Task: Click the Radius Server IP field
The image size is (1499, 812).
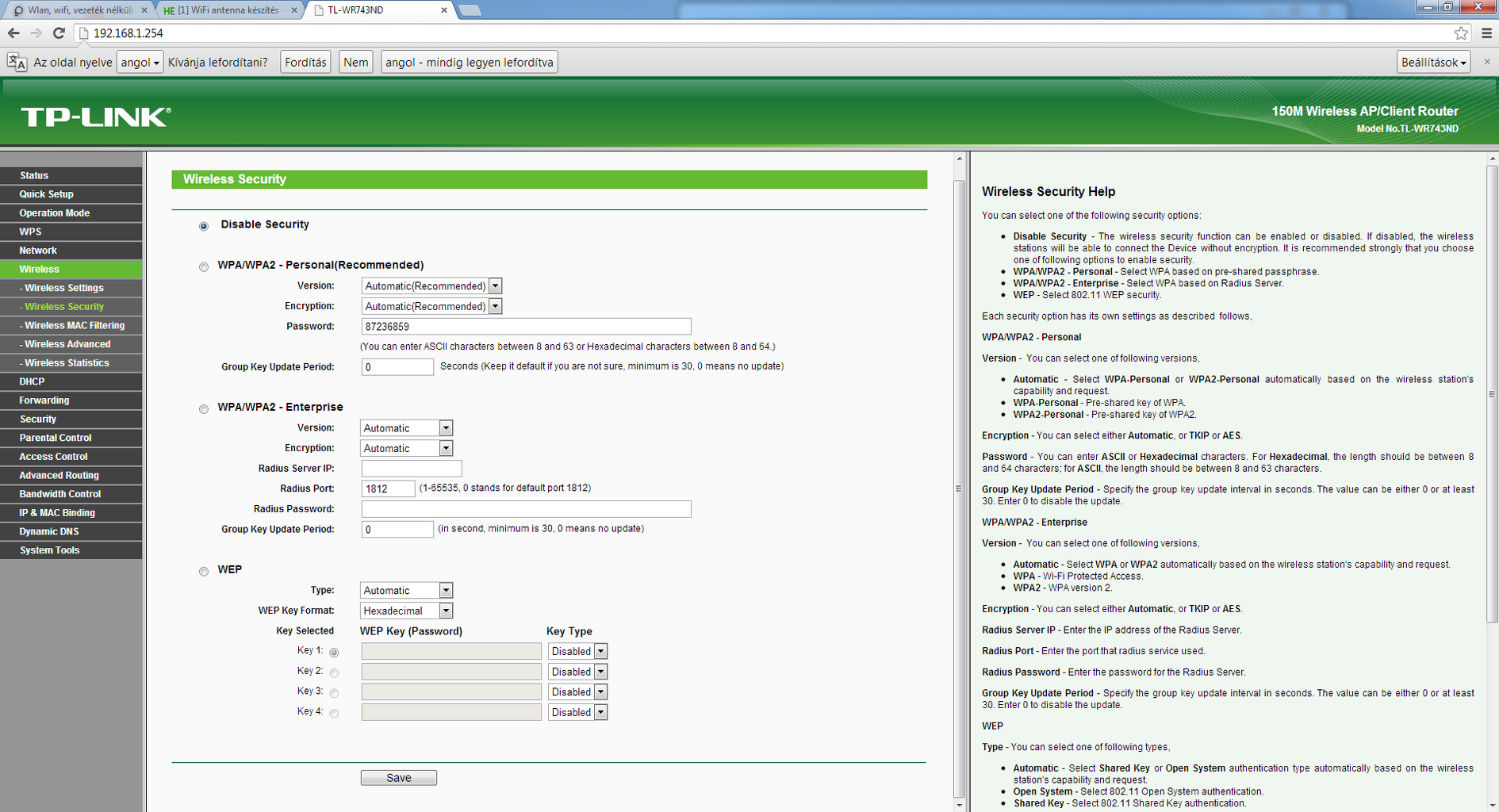Action: (x=412, y=469)
